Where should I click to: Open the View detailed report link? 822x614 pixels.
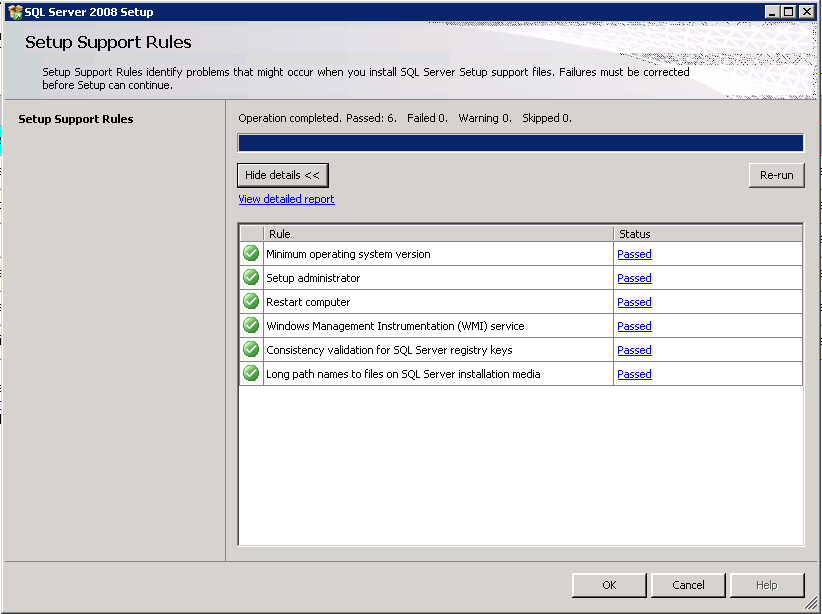pos(286,199)
